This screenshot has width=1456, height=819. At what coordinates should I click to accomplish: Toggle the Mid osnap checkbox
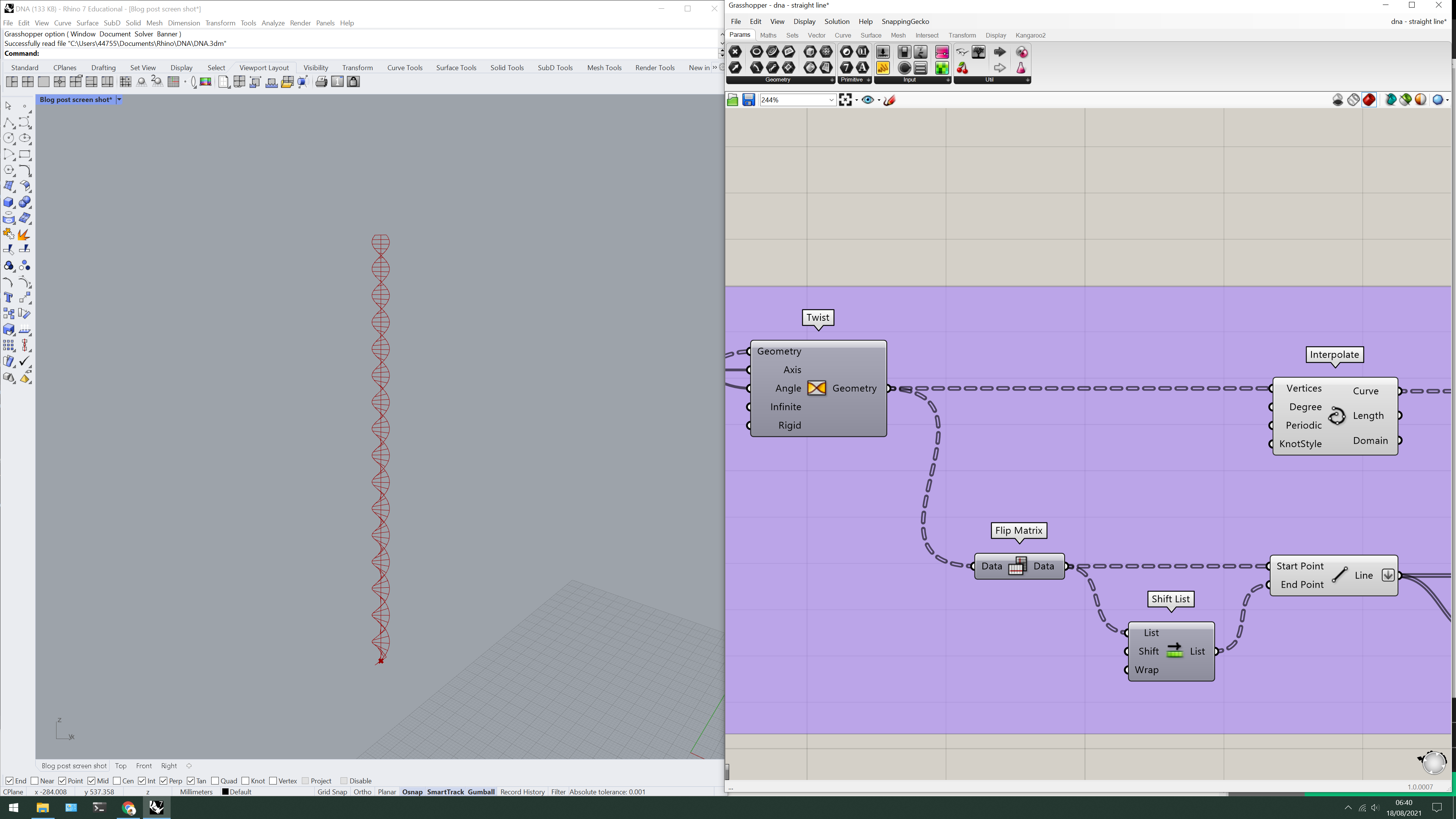[x=91, y=781]
